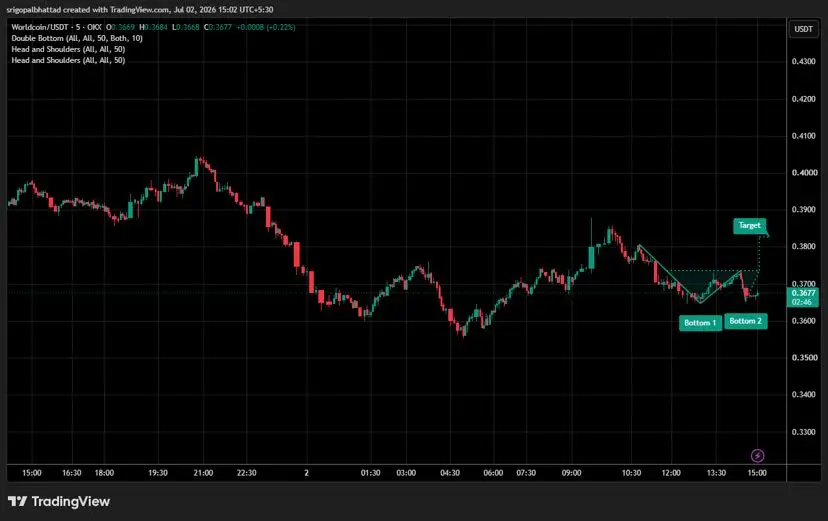
Task: Click the 15:00 label at right of time axis
Action: pos(757,472)
